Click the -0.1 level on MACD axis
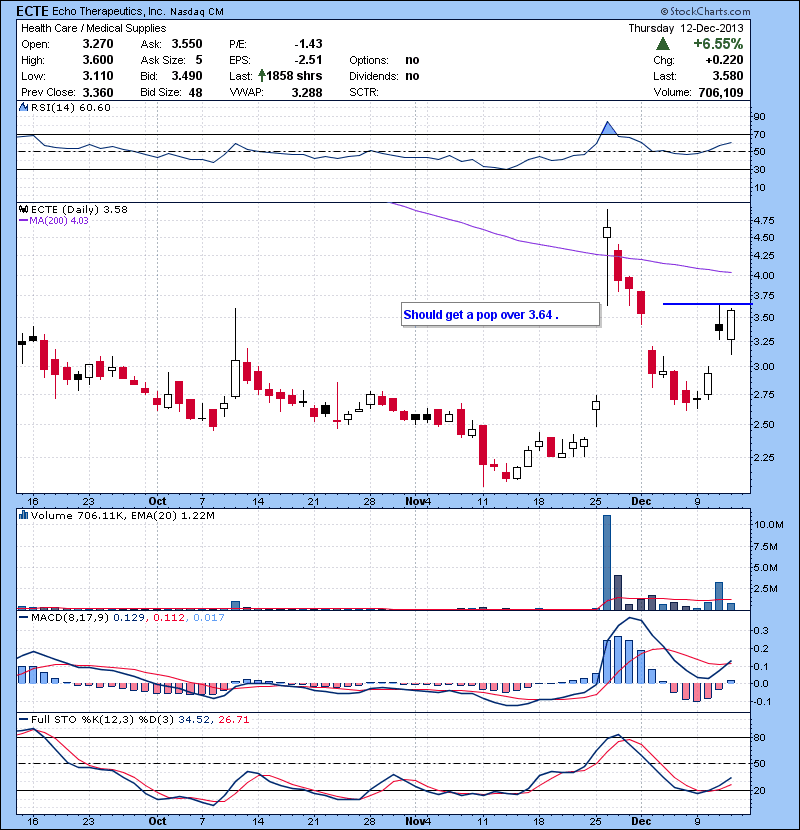Screen dimensions: 800x830 (x=761, y=701)
